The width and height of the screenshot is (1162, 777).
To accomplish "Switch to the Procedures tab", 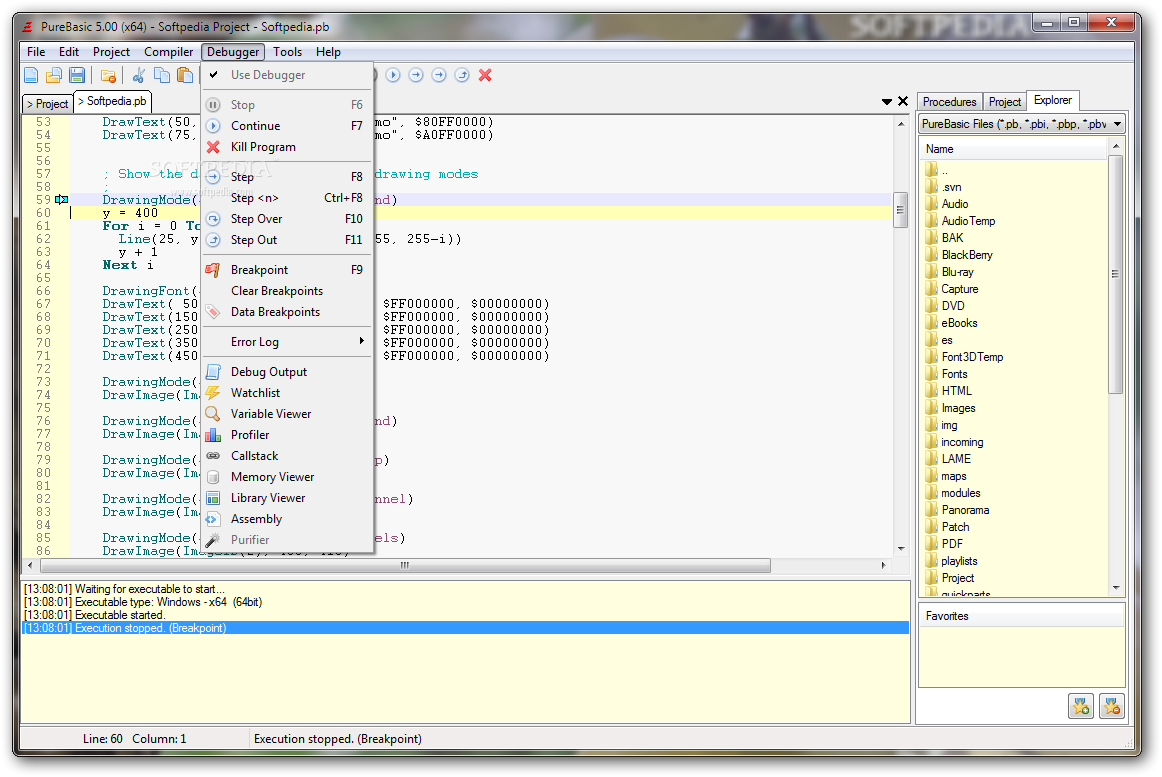I will point(949,102).
